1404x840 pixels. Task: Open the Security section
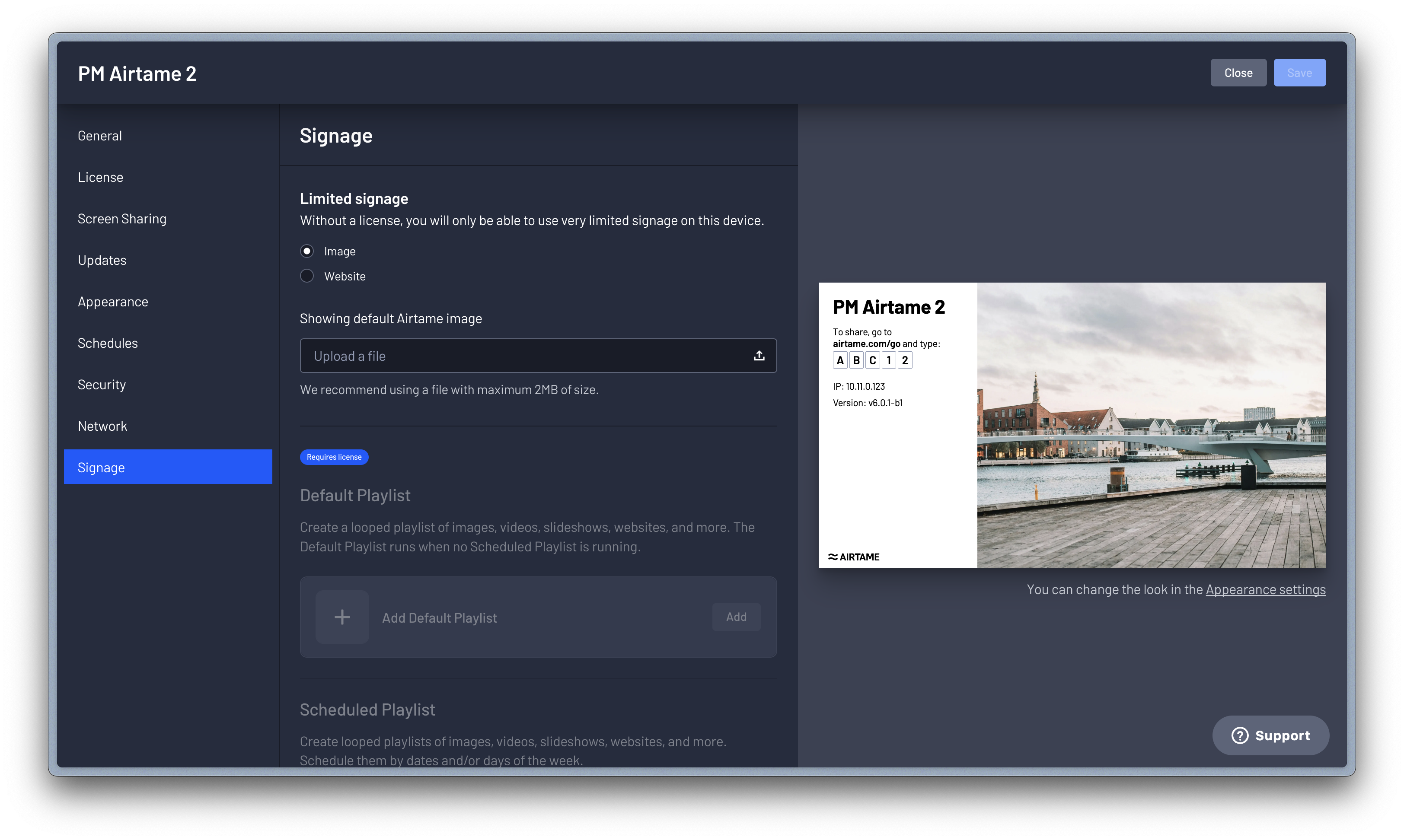tap(168, 385)
